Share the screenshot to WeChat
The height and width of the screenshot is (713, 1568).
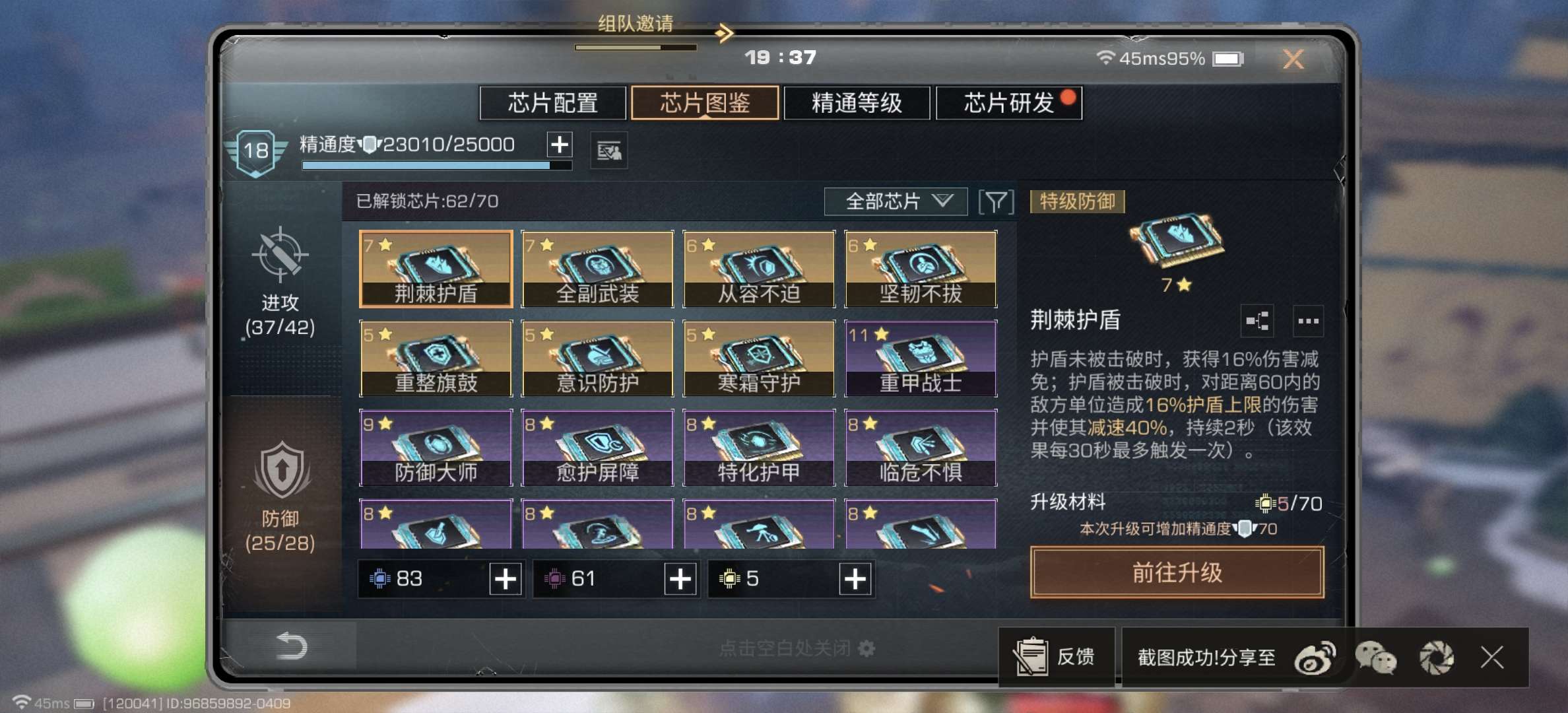click(x=1375, y=658)
